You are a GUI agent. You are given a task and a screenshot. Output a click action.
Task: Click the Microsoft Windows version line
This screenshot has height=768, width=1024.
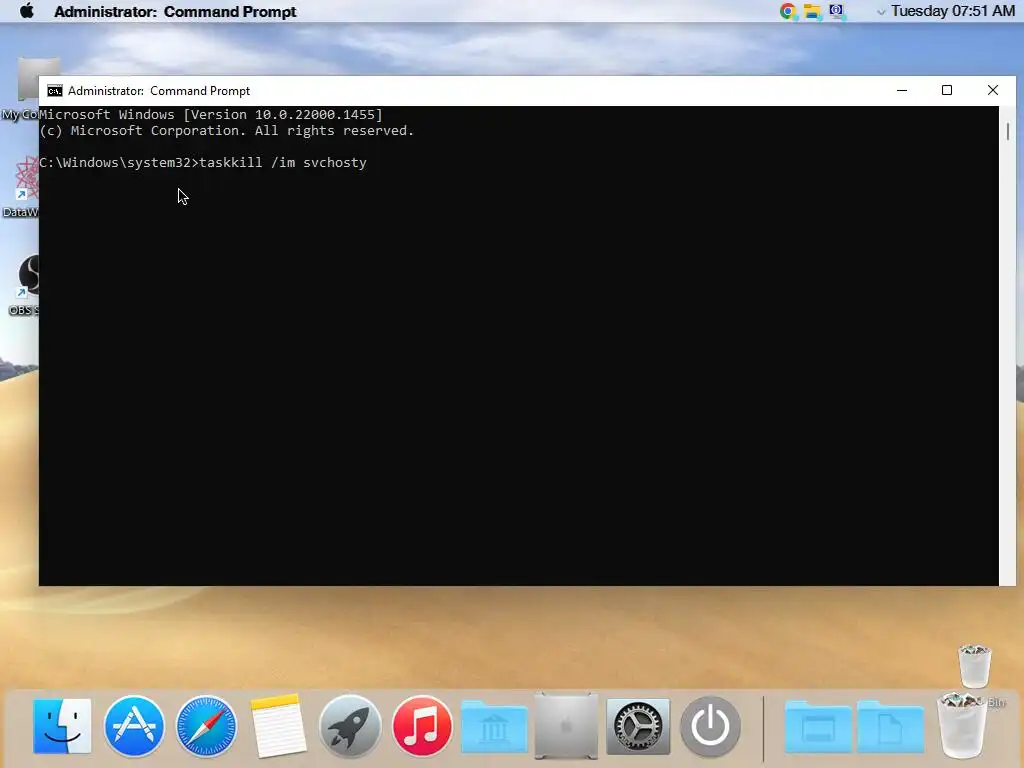pyautogui.click(x=211, y=114)
